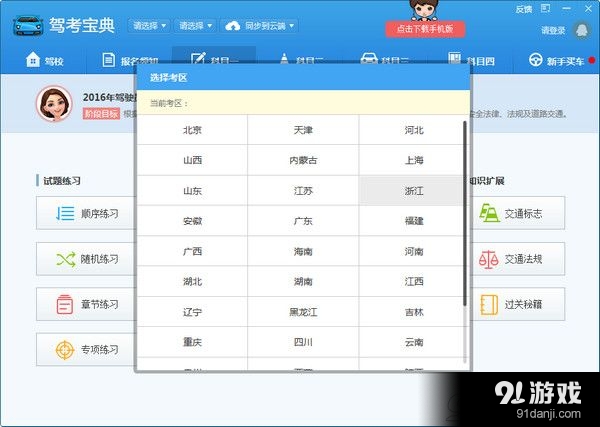Select 安徽 exam region
600x427 pixels.
point(192,221)
